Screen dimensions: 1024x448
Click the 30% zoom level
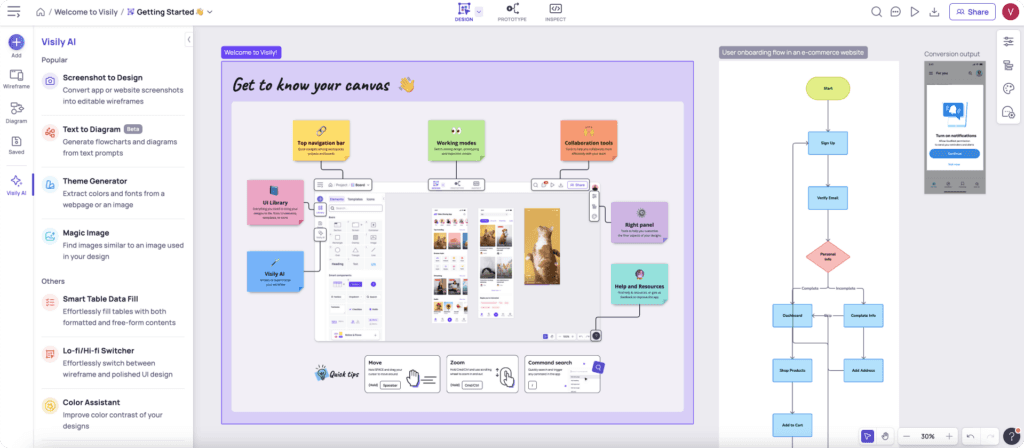[927, 436]
